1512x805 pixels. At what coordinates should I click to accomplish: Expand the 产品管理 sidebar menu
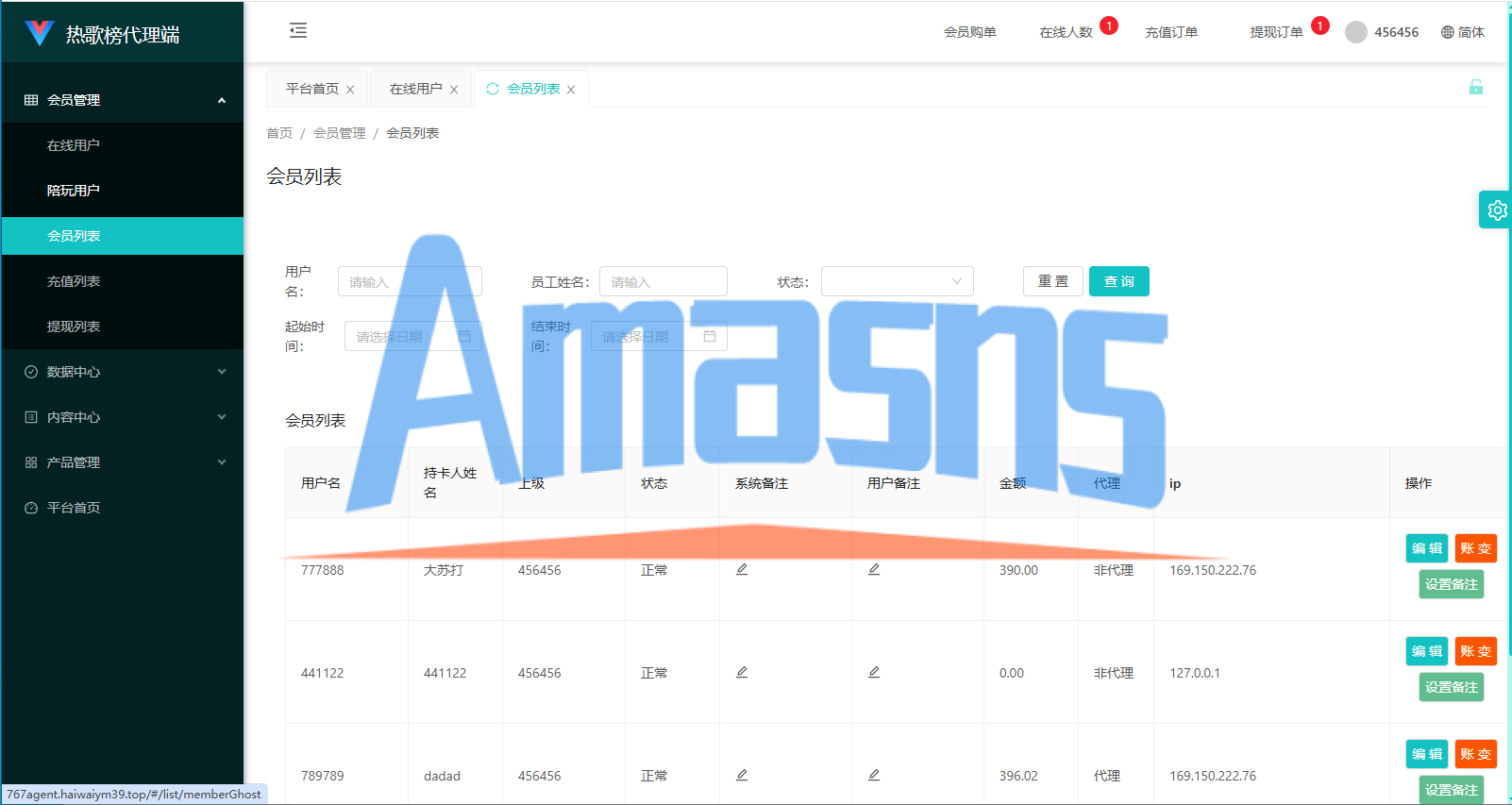click(x=123, y=462)
